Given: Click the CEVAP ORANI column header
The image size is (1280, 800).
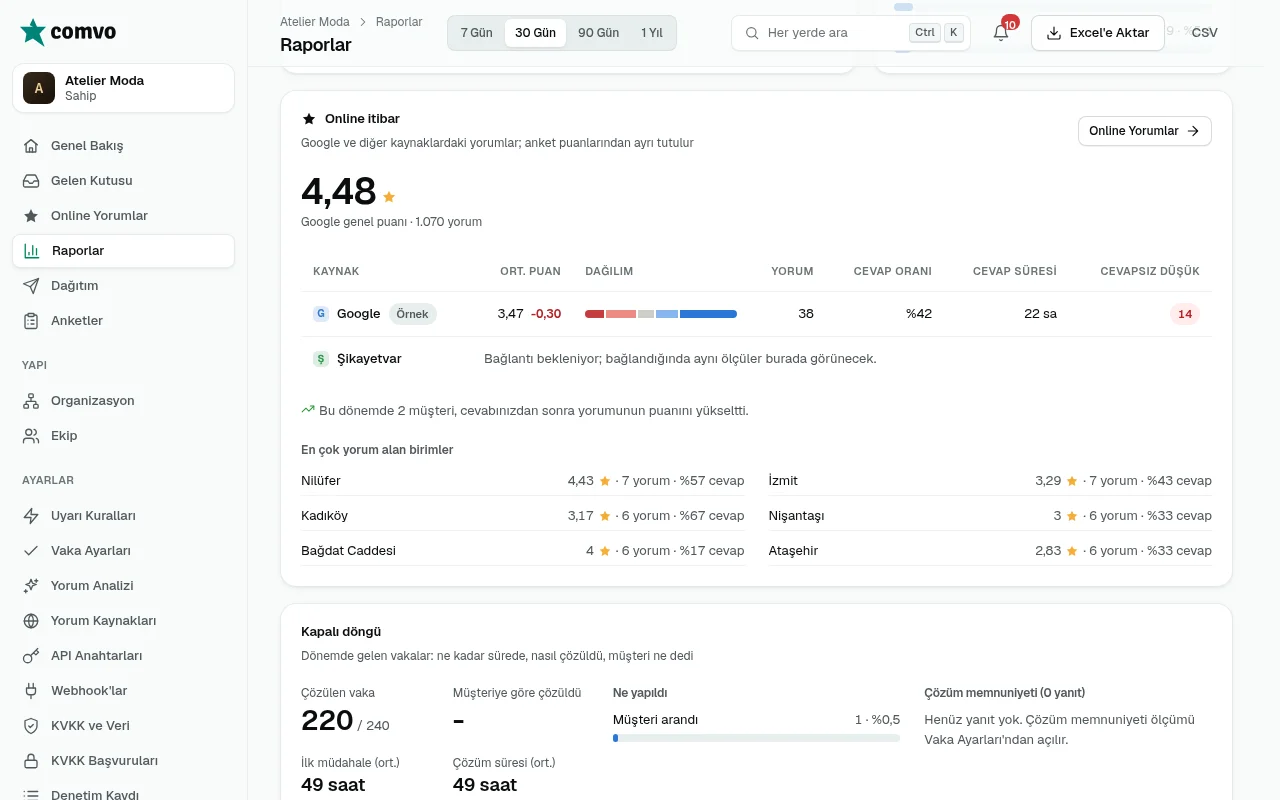Looking at the screenshot, I should (892, 271).
